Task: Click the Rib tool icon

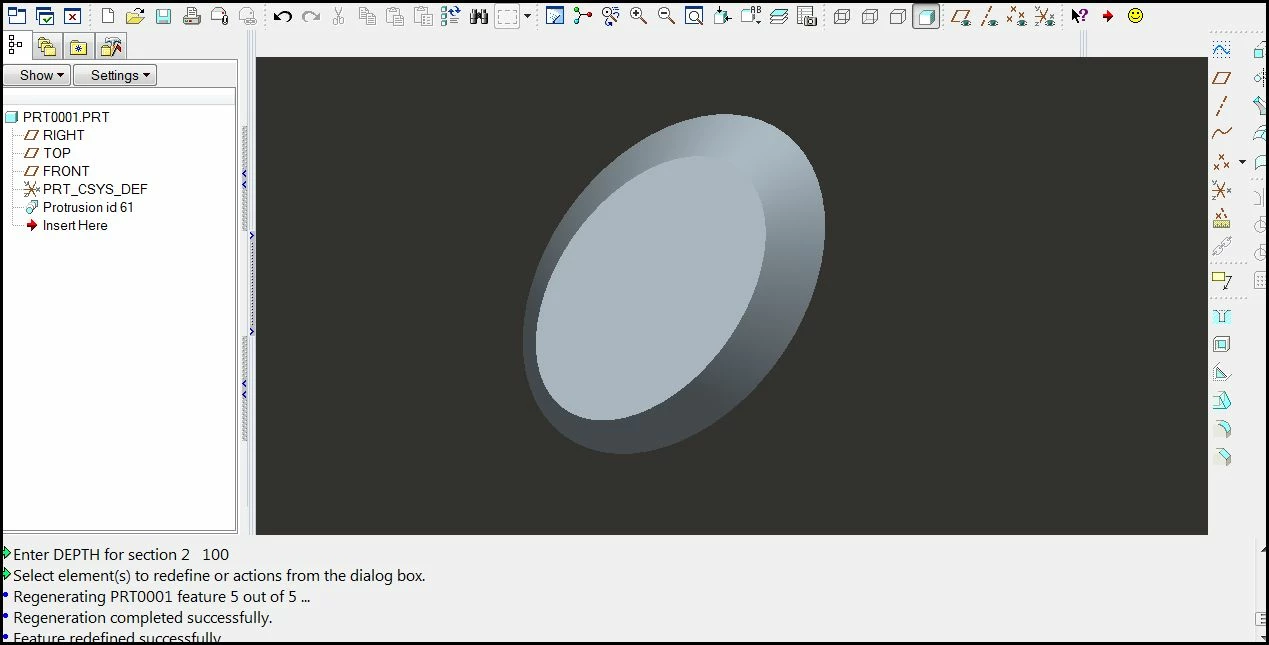Action: [1221, 373]
